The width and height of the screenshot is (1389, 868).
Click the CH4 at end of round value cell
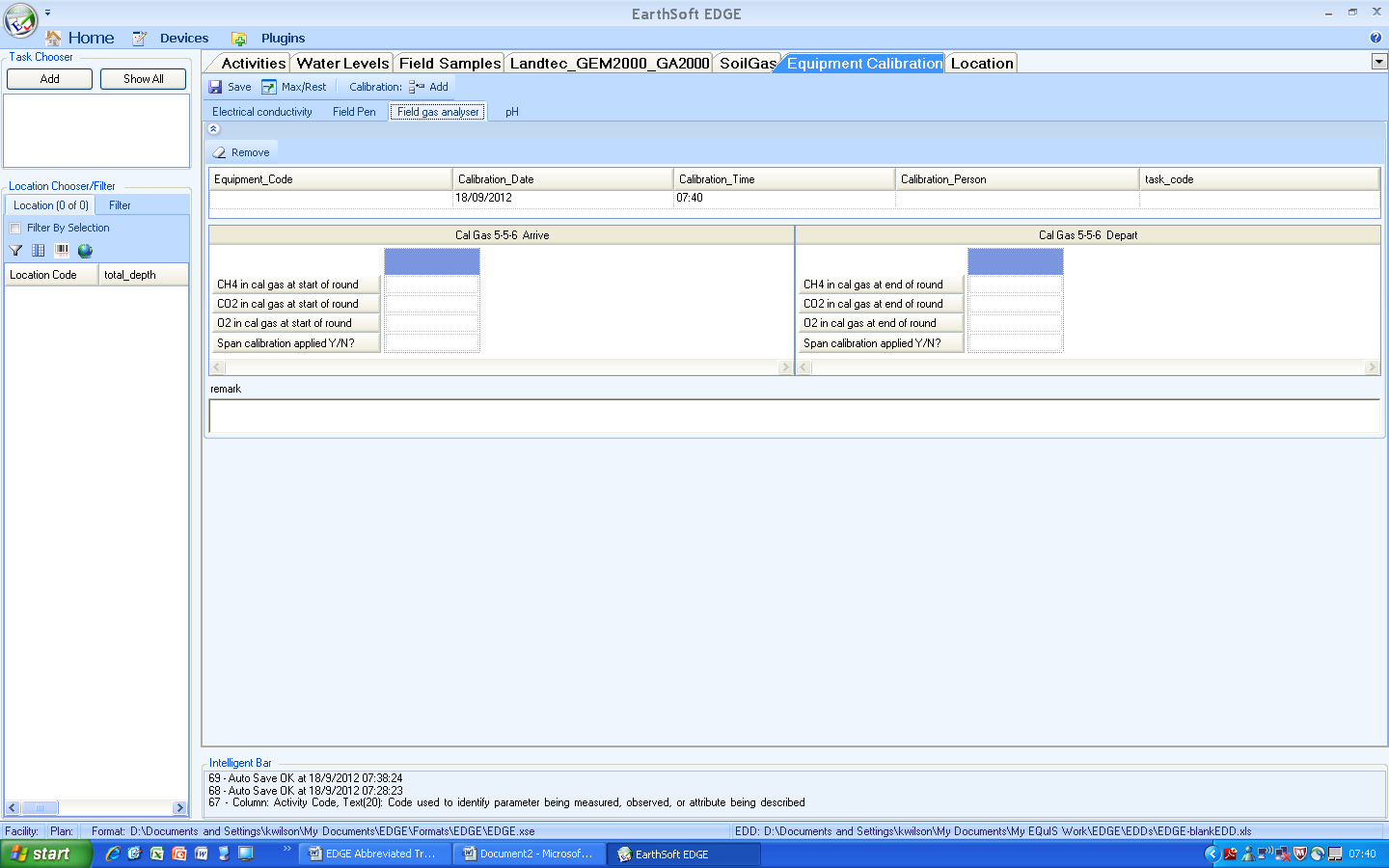1015,285
